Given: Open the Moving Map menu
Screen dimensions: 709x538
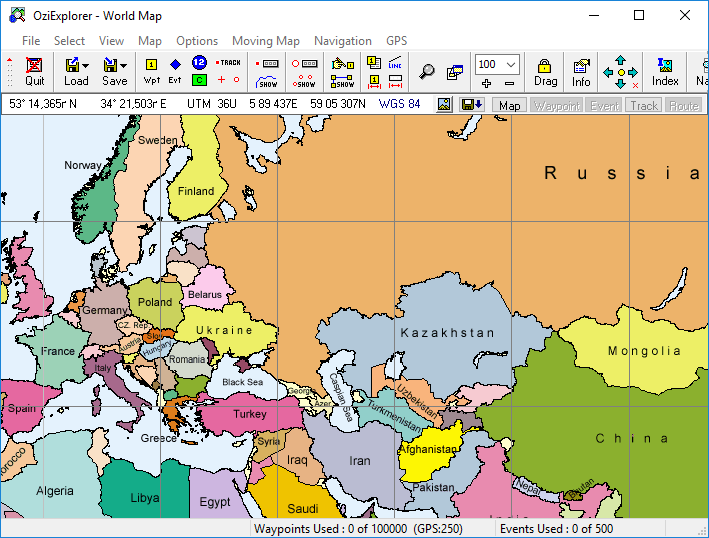Looking at the screenshot, I should (x=265, y=41).
